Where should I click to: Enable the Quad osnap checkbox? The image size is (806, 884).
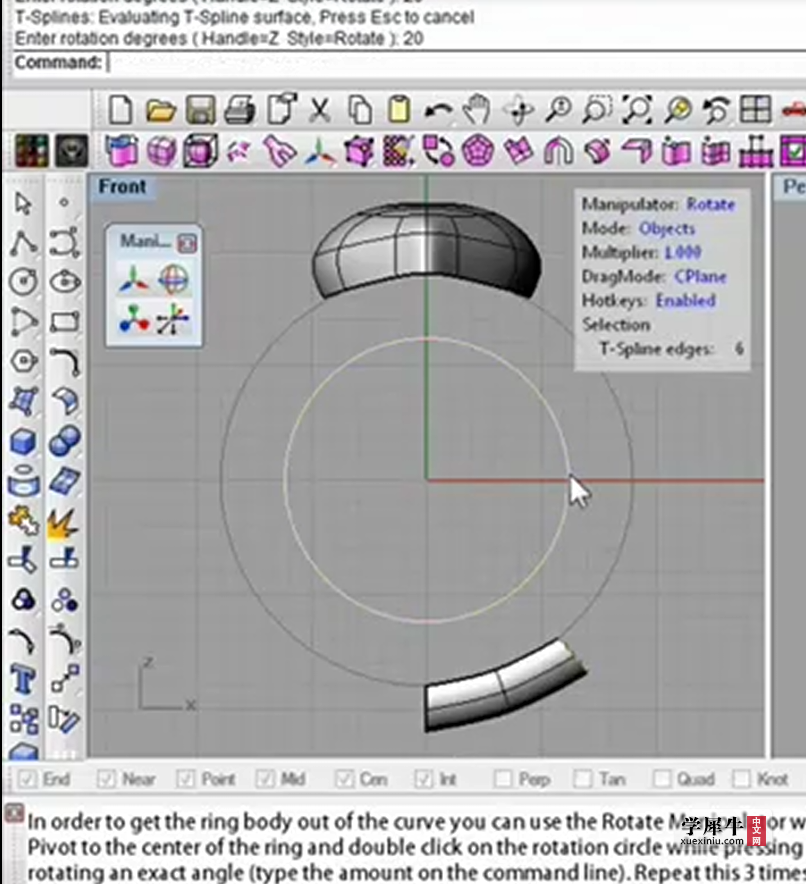click(x=662, y=779)
